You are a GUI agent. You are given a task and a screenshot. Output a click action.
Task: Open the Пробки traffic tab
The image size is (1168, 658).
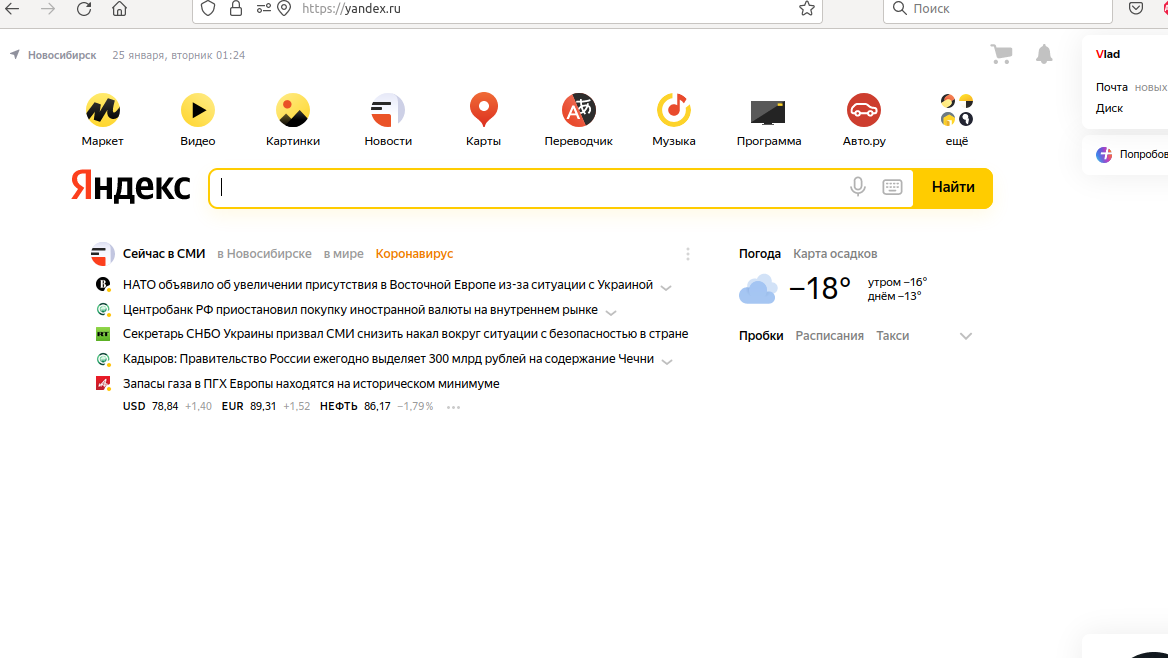tap(761, 336)
